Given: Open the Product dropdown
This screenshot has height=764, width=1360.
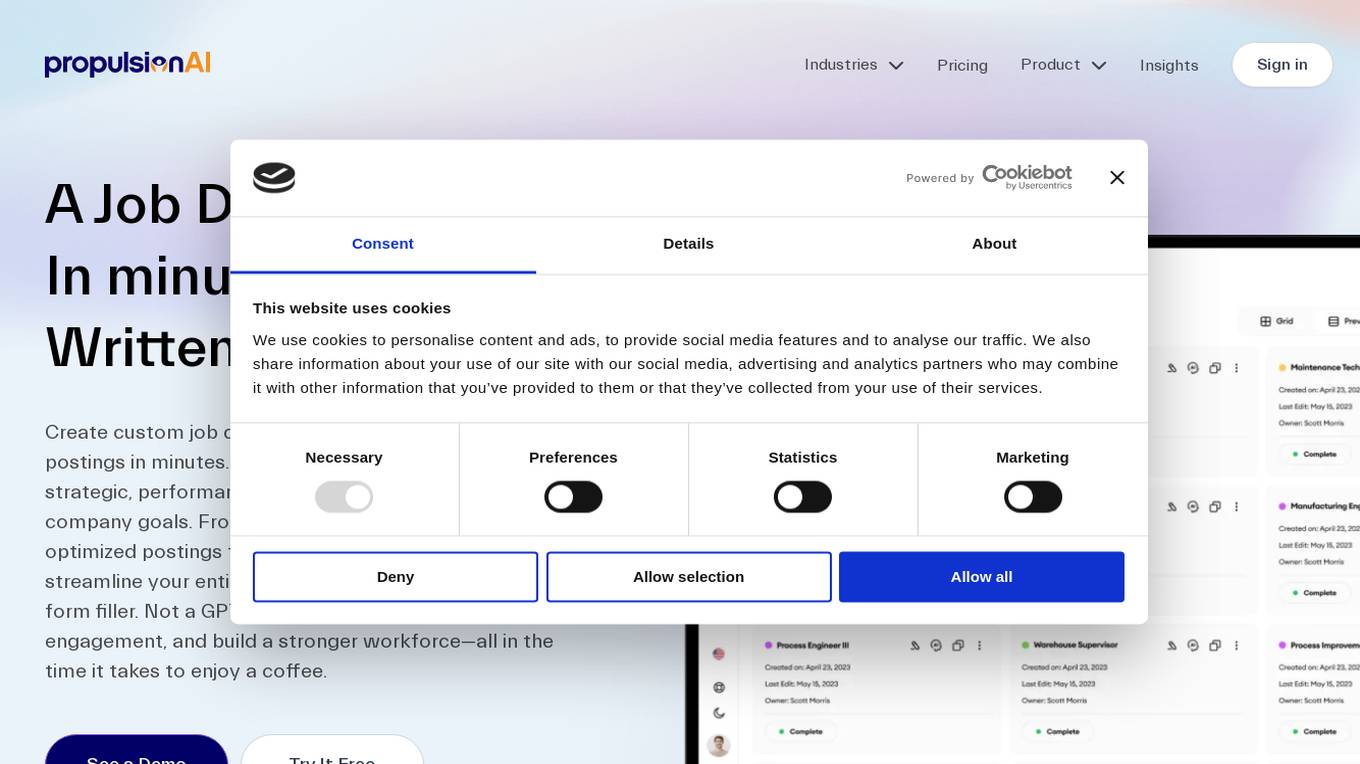Looking at the screenshot, I should coord(1064,65).
